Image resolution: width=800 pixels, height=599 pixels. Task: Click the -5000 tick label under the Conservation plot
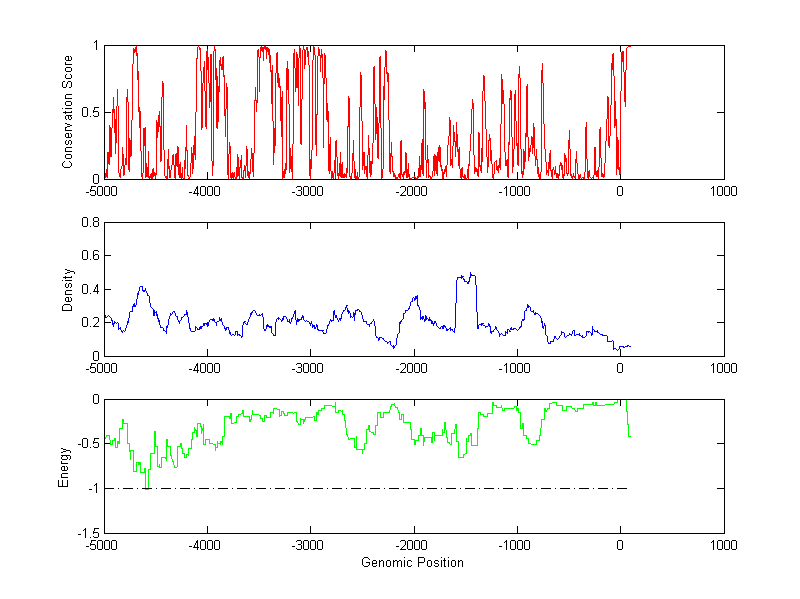(x=103, y=191)
